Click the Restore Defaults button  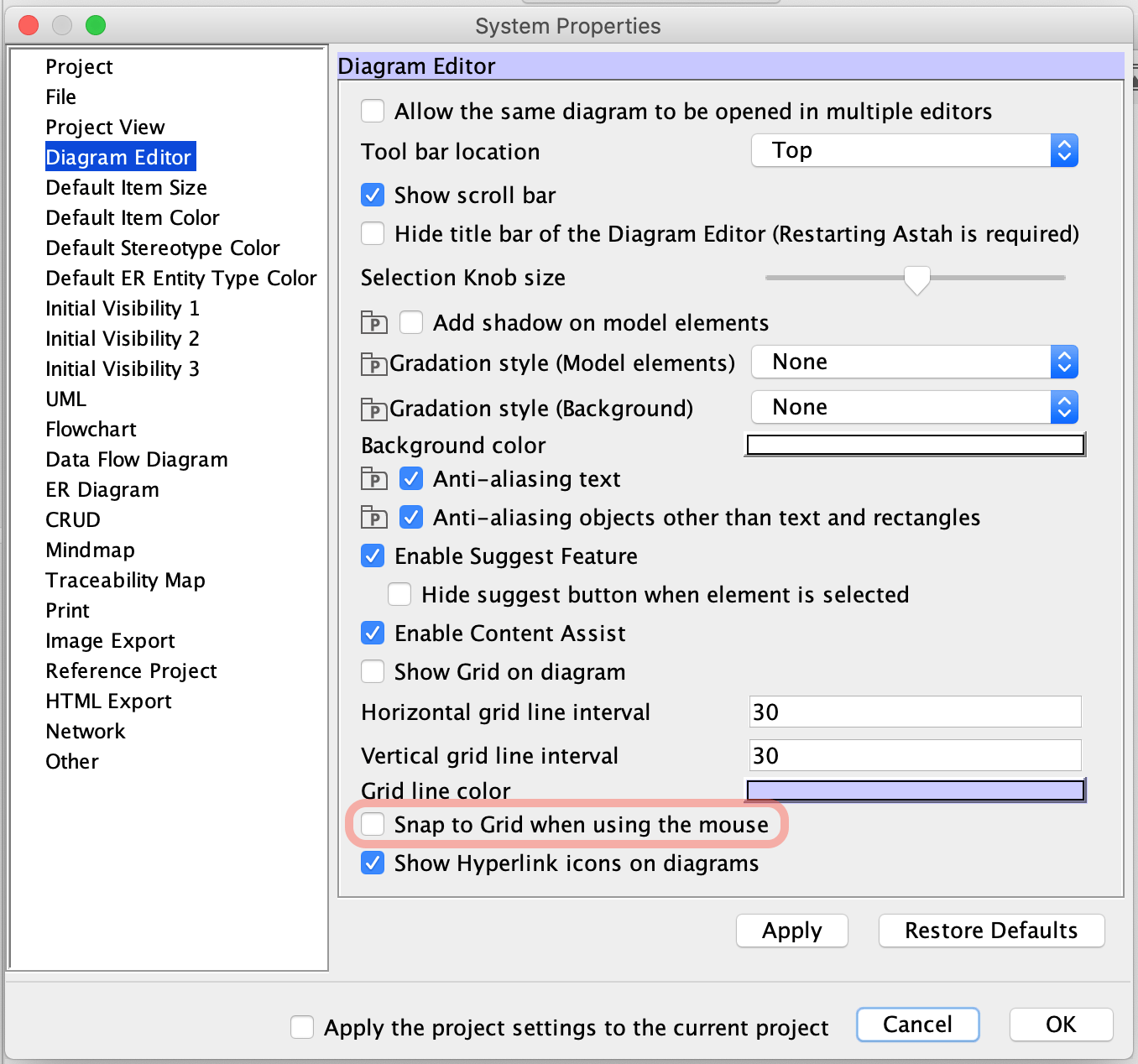tap(991, 931)
